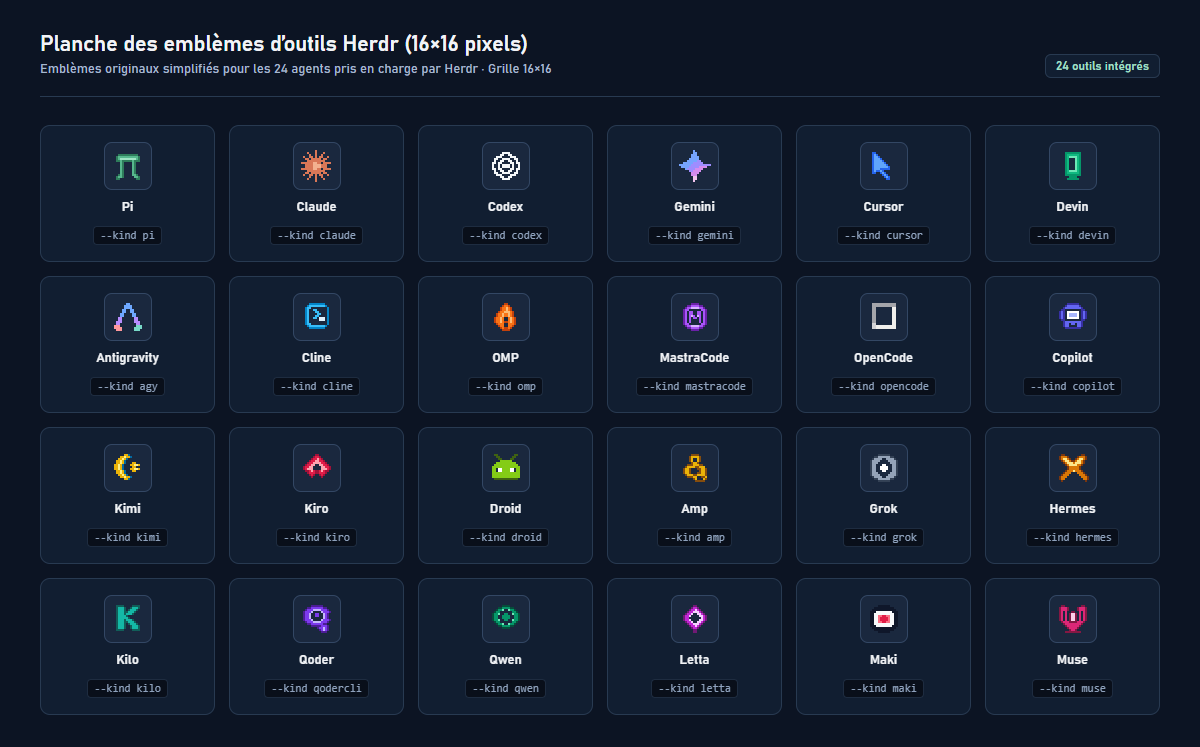Click the Qwen green ring emblem
The width and height of the screenshot is (1200, 747).
[505, 619]
